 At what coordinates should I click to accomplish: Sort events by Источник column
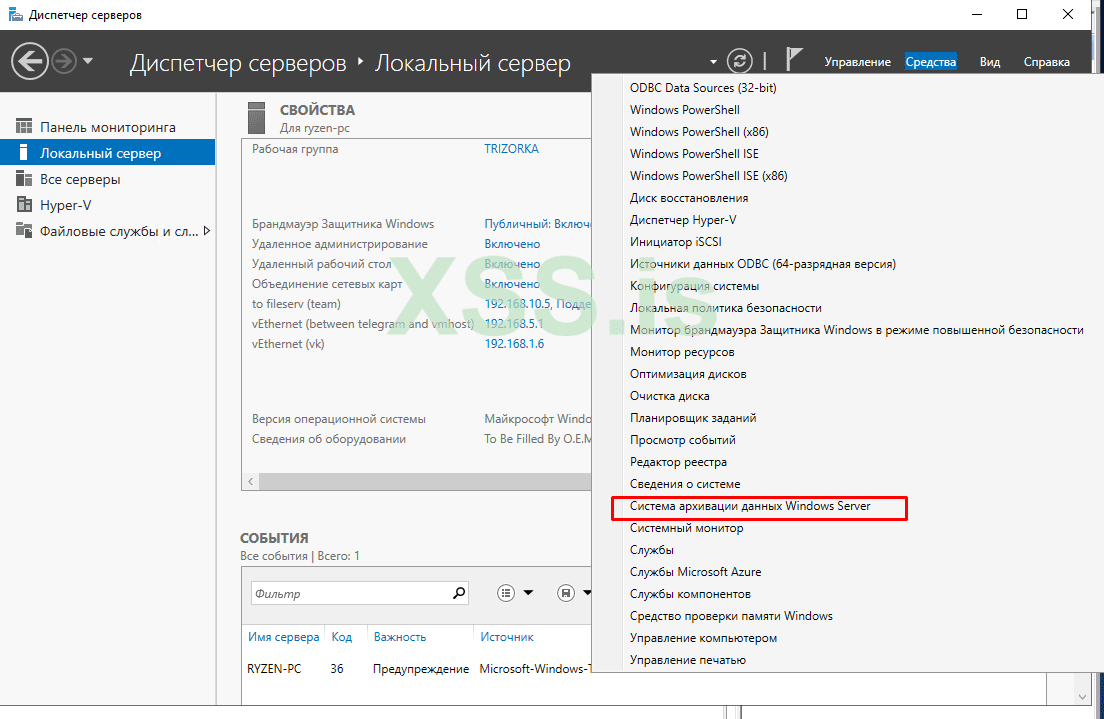(x=507, y=637)
